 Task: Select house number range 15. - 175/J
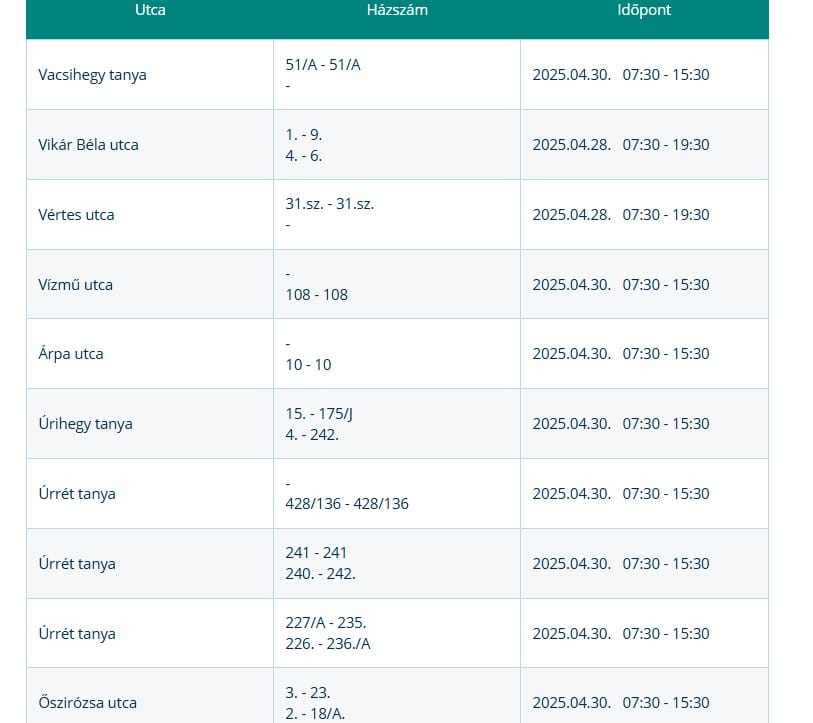click(x=319, y=413)
